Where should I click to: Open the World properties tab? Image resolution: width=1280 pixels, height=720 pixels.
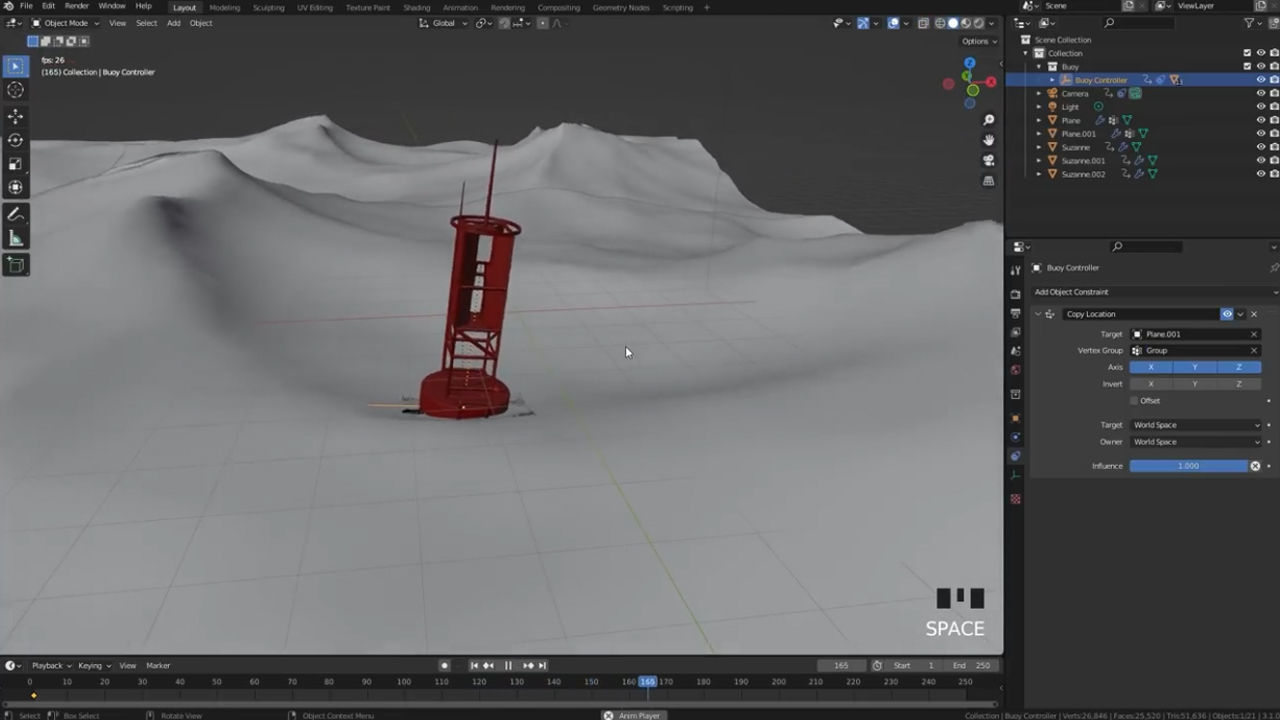(x=1015, y=370)
